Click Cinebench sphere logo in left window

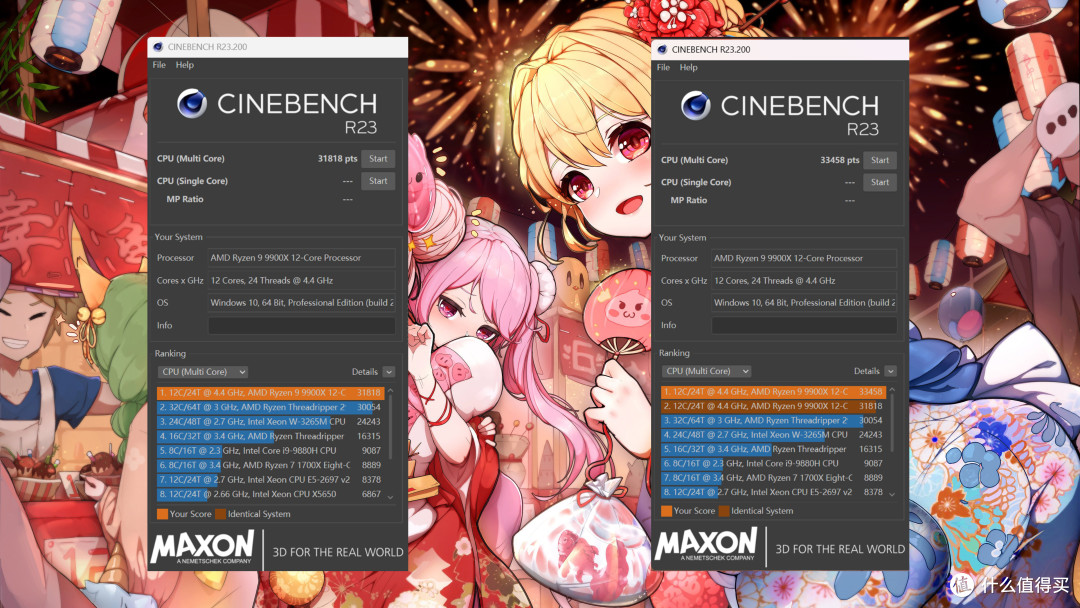(191, 104)
